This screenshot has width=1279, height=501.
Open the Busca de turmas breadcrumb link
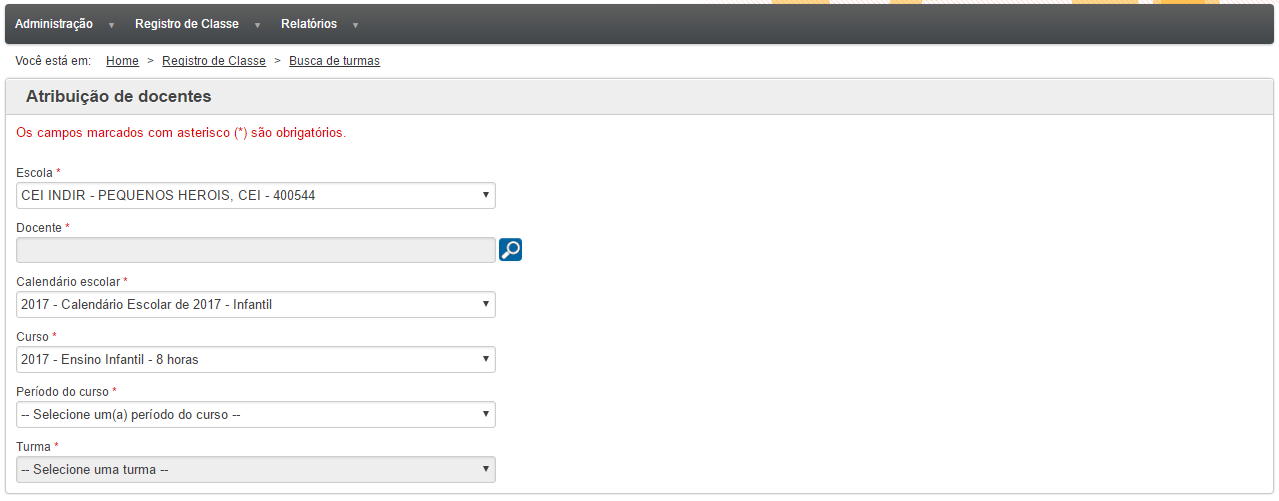[x=334, y=61]
